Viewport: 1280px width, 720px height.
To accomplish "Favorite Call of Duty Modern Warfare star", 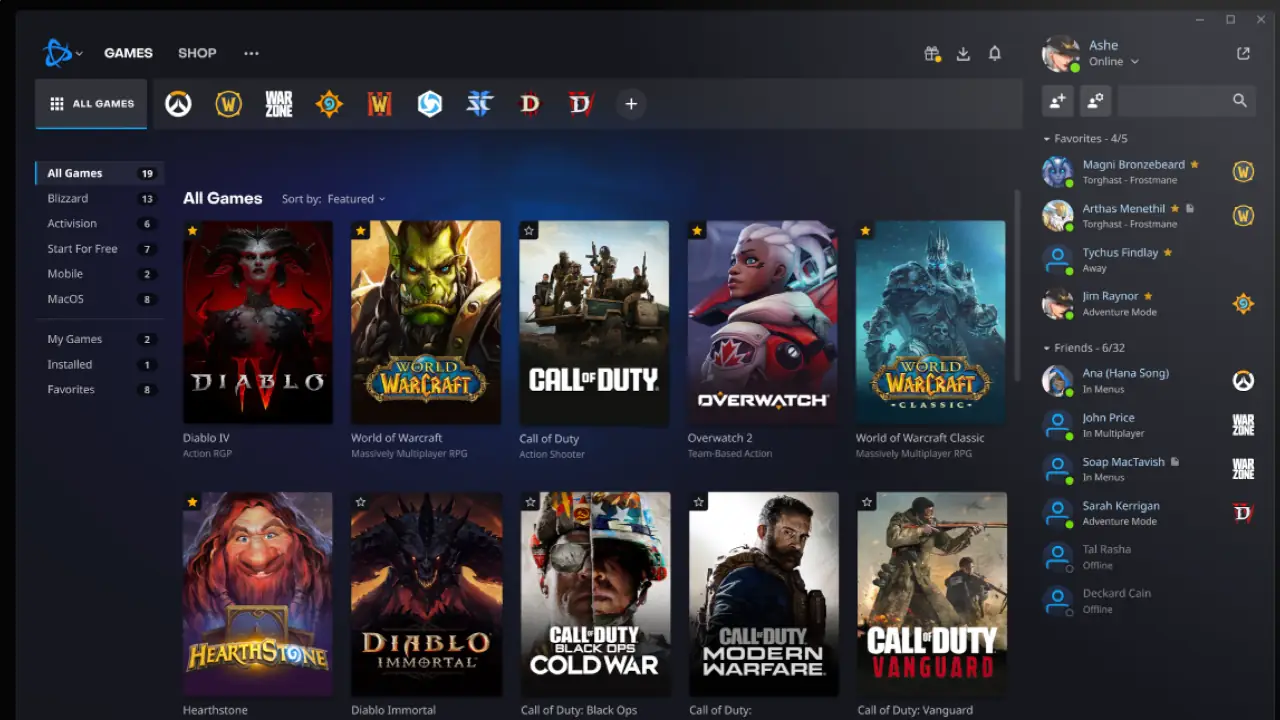I will coord(699,502).
